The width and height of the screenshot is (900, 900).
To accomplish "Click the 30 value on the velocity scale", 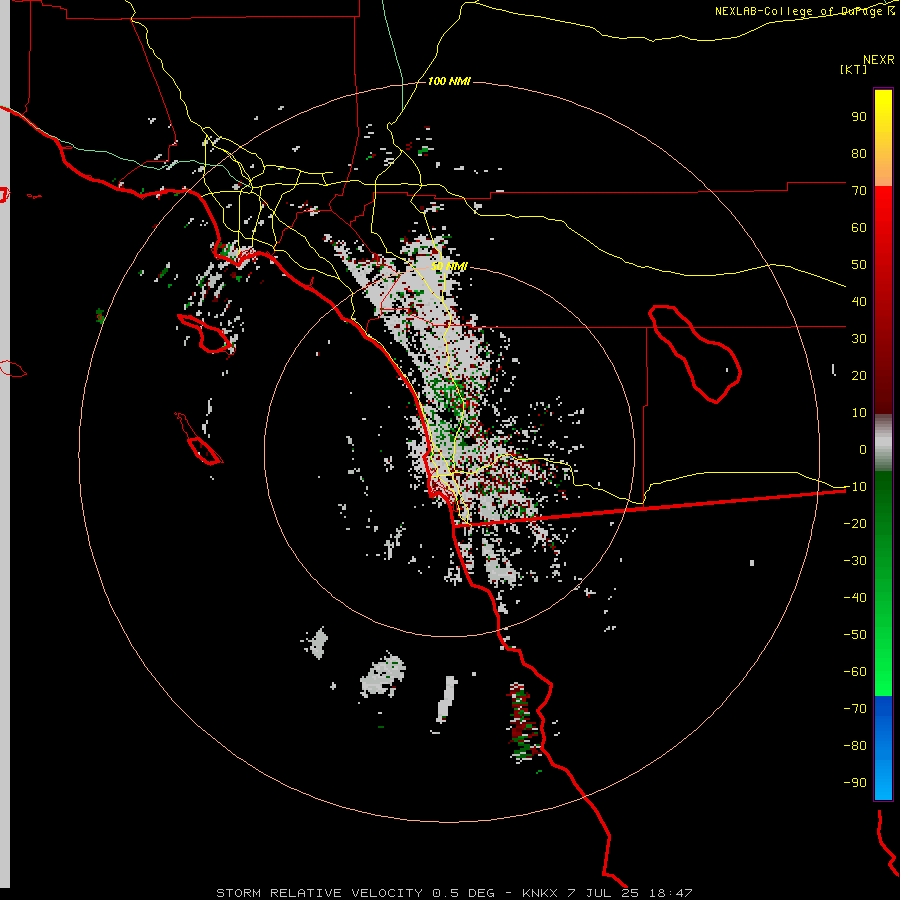I will [x=859, y=339].
